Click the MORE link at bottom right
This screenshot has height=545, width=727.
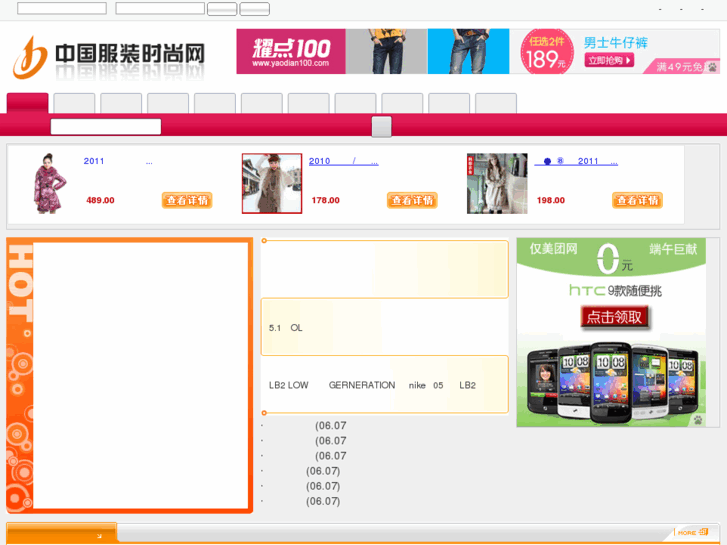point(692,532)
